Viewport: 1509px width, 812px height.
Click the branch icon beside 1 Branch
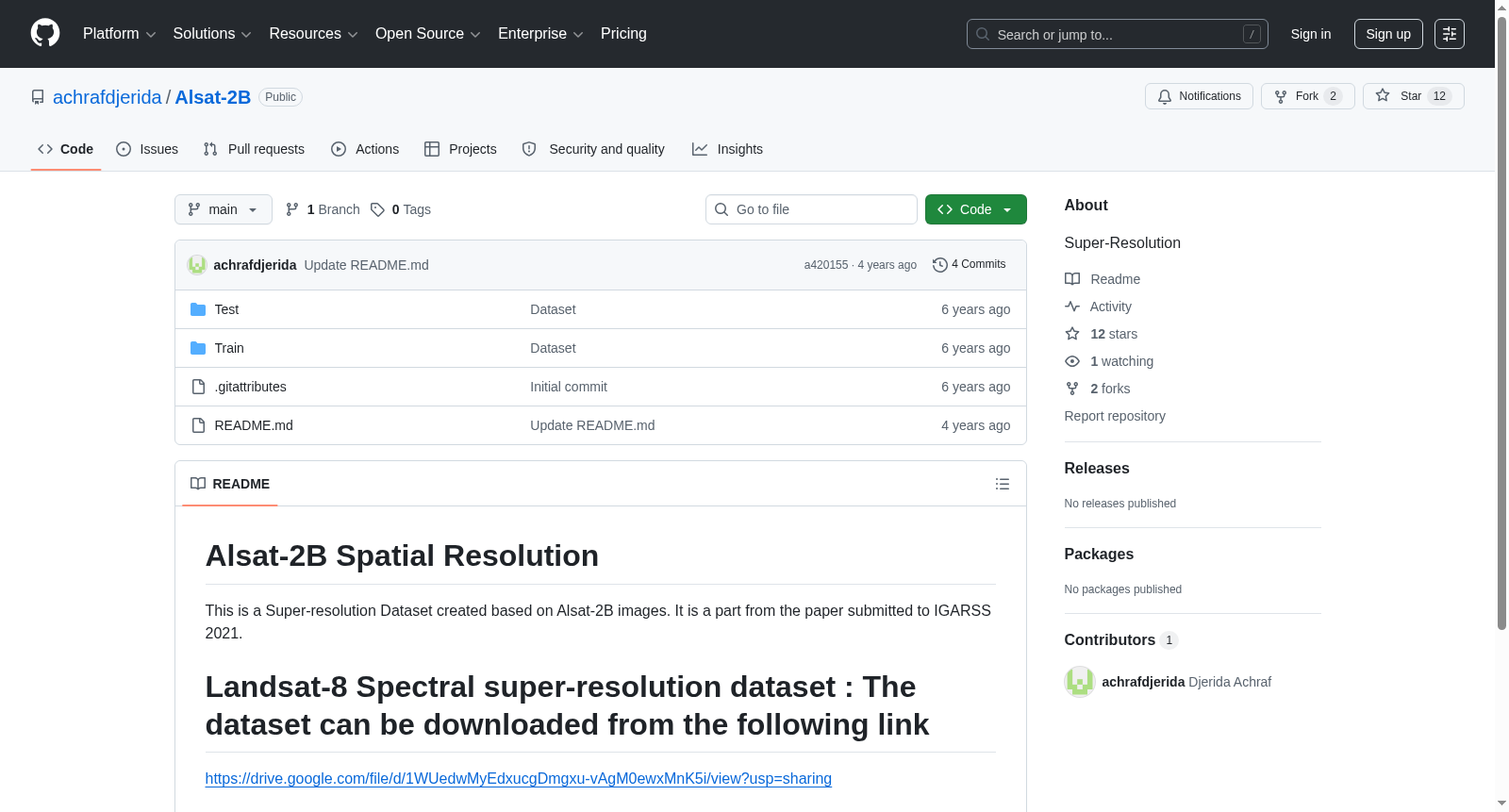point(292,209)
